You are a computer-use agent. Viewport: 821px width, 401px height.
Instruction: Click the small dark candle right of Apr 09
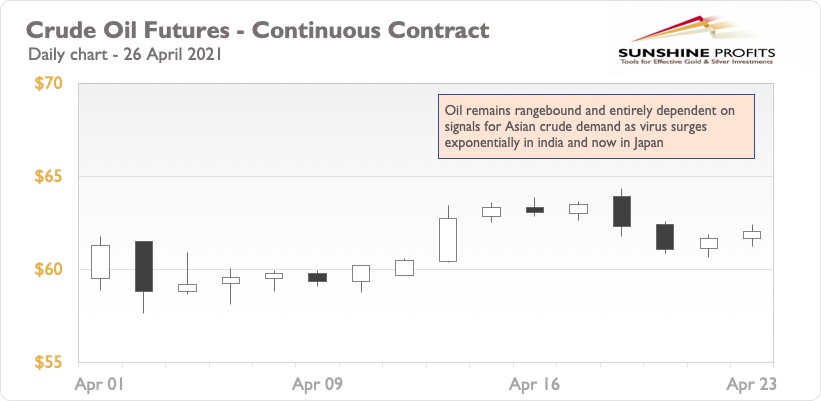(x=317, y=277)
